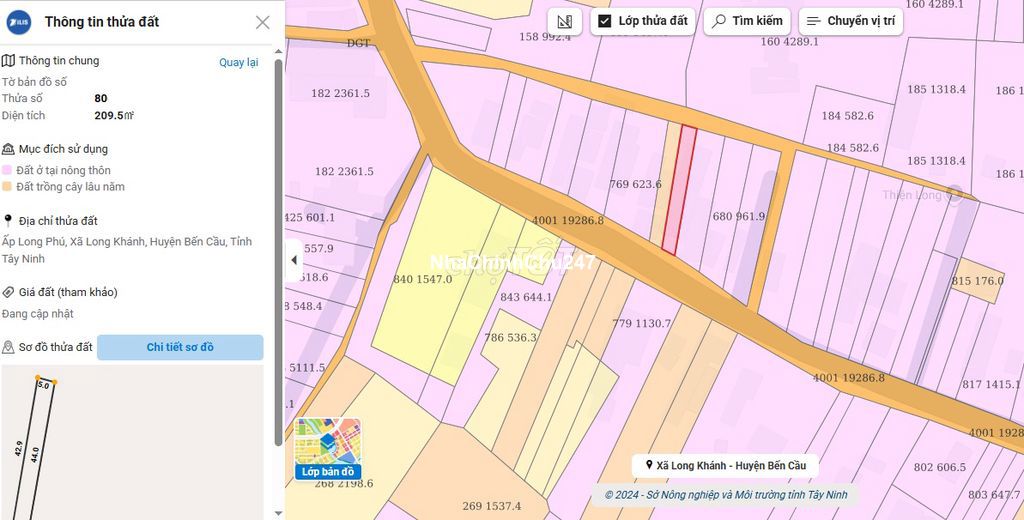Click the Xã Long Khánh location label
Viewport: 1024px width, 520px height.
725,465
